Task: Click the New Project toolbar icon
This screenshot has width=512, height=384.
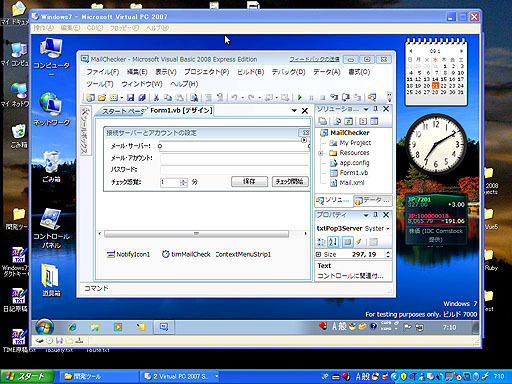Action: point(90,98)
